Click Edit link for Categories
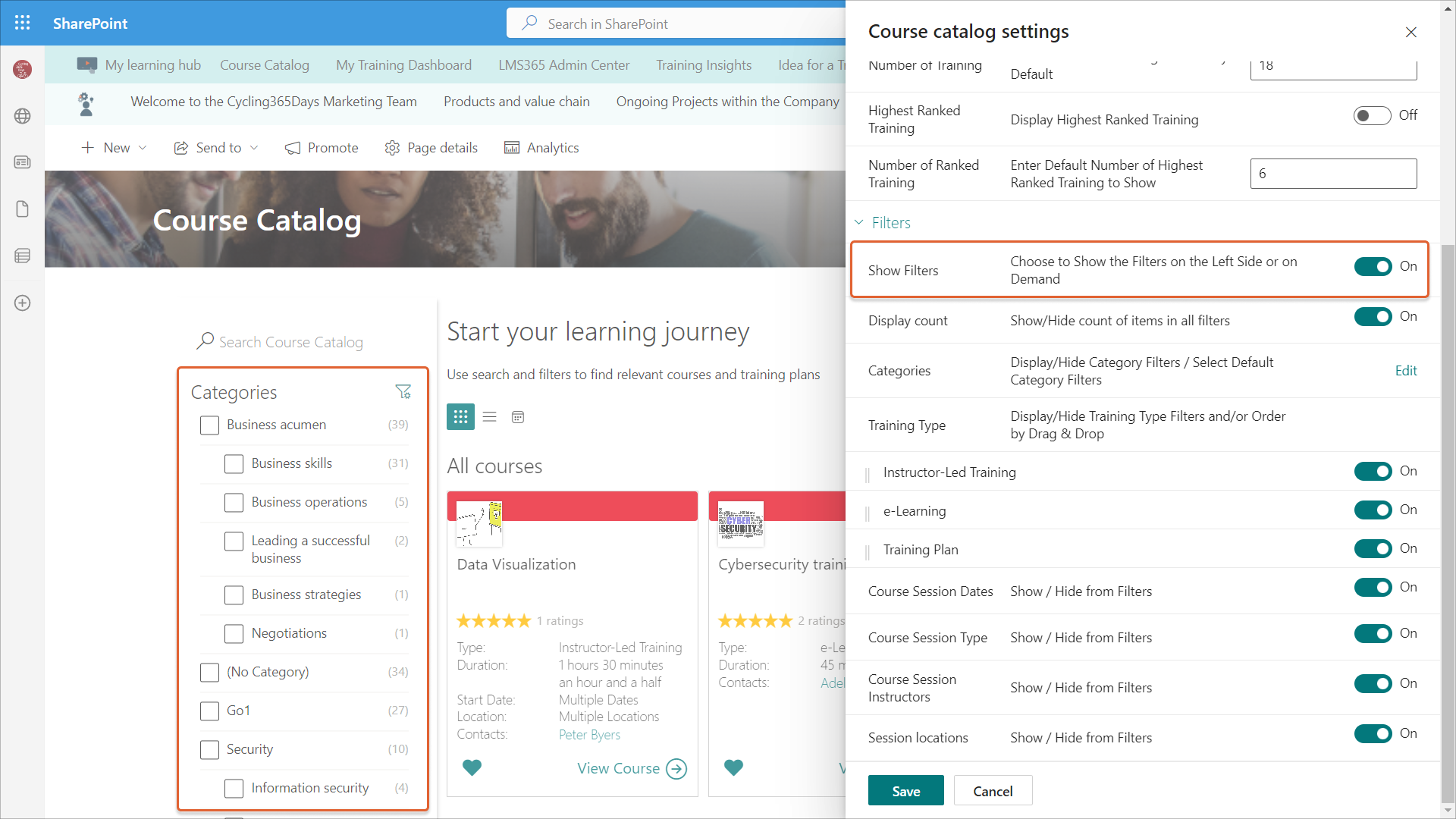 point(1405,371)
